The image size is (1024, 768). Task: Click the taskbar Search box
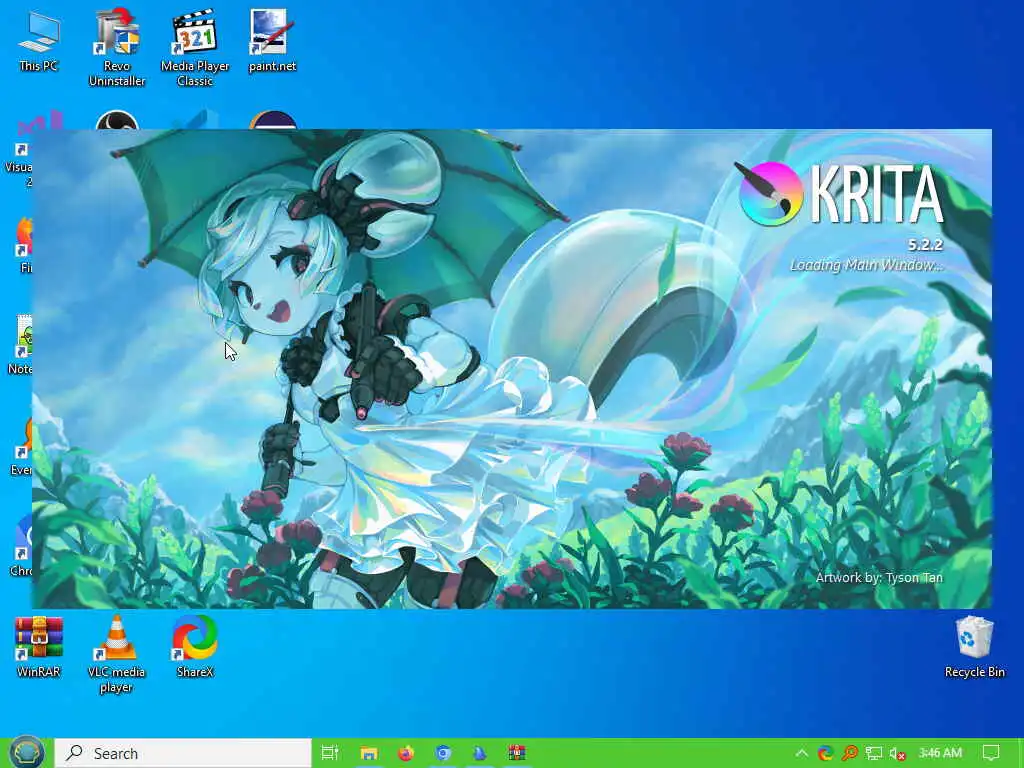pyautogui.click(x=183, y=753)
